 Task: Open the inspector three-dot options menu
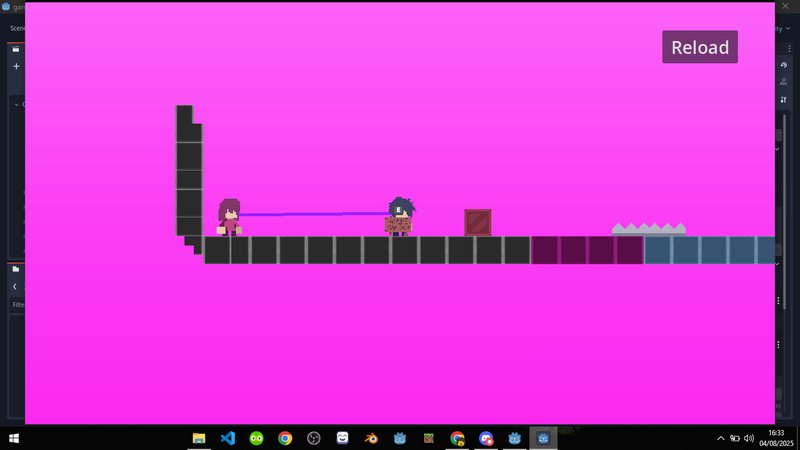[789, 49]
